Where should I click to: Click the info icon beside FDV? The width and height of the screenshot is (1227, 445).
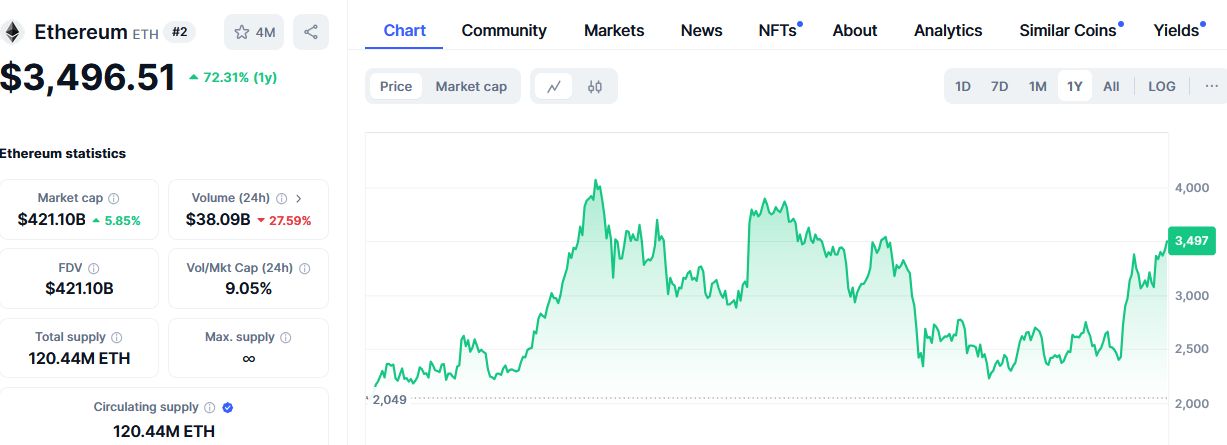coord(94,268)
